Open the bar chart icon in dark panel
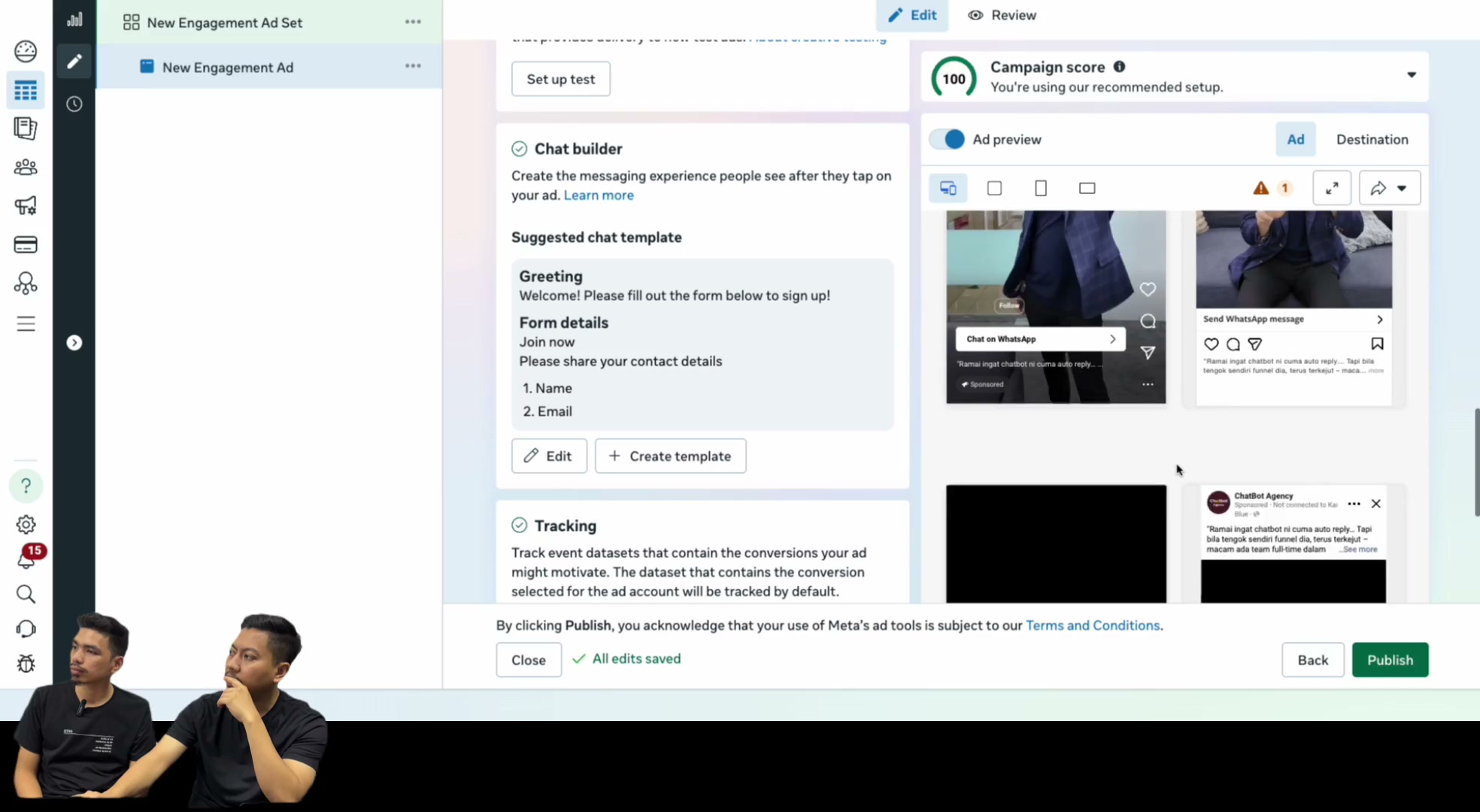The width and height of the screenshot is (1480, 812). click(x=74, y=20)
